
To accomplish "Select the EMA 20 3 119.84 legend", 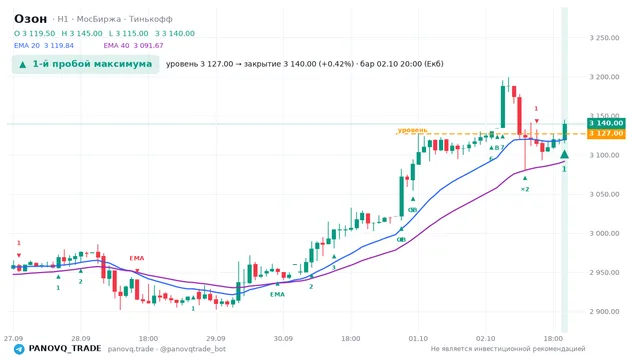I will coord(44,45).
